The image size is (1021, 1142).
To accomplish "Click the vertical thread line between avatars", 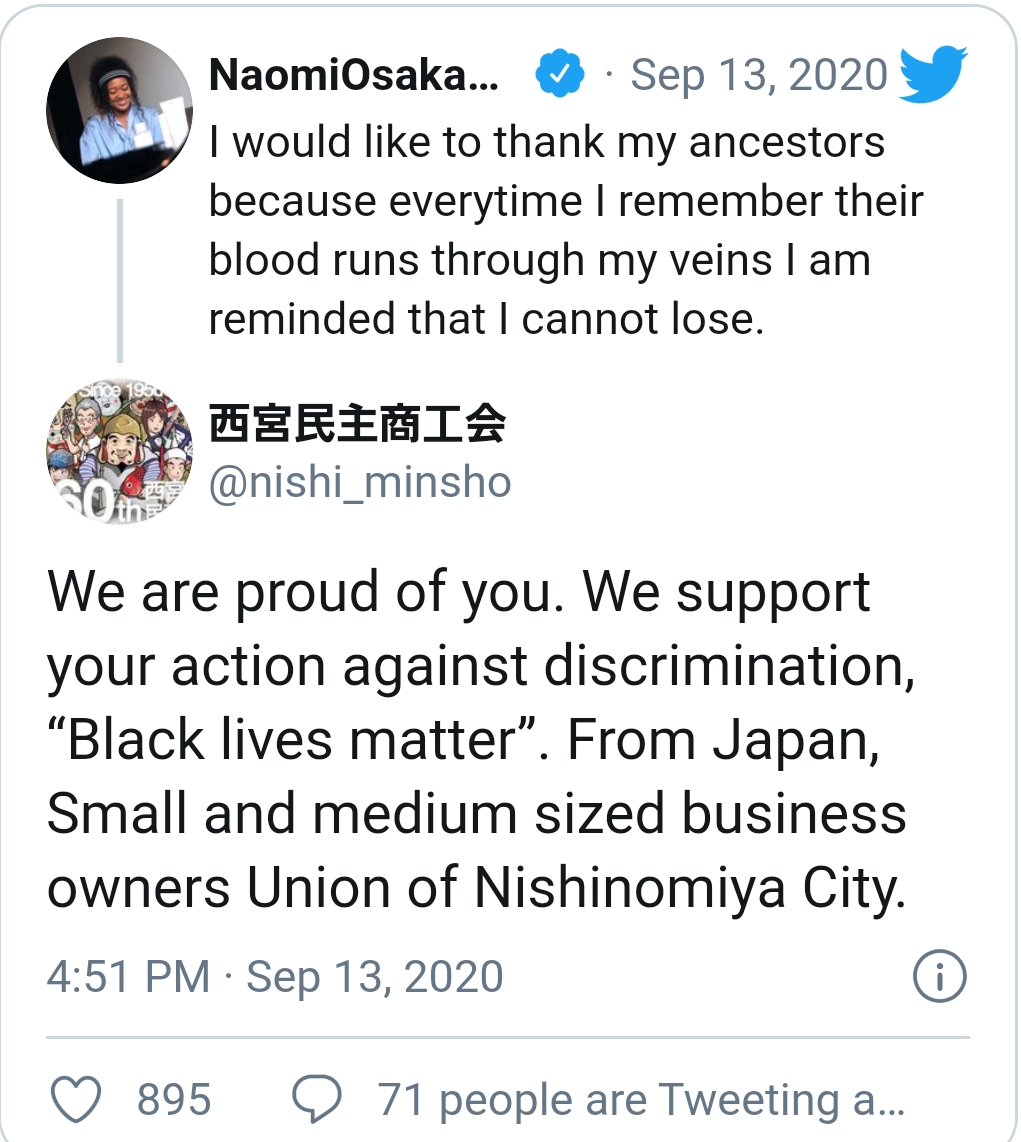I will pos(120,280).
